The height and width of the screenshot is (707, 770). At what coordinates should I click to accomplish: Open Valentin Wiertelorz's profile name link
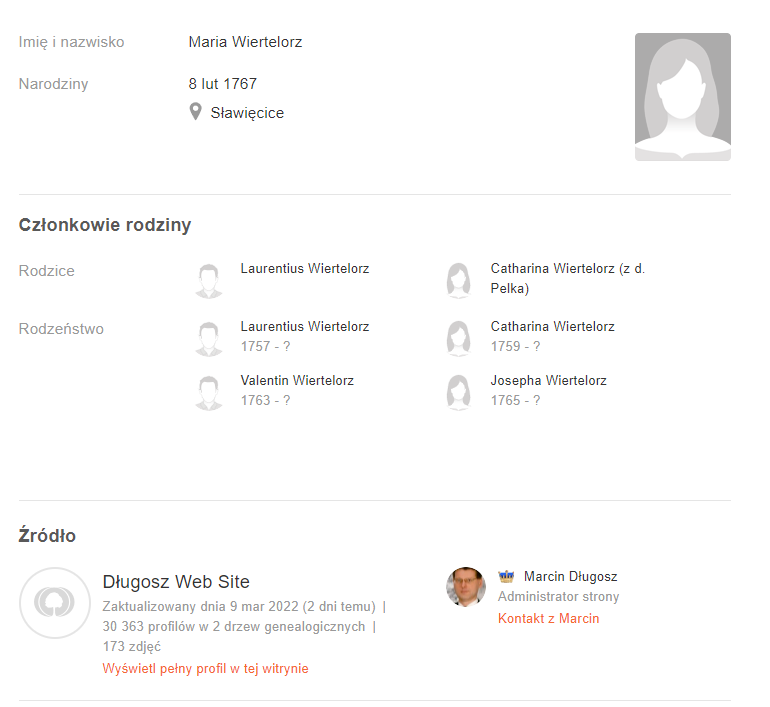tap(297, 381)
